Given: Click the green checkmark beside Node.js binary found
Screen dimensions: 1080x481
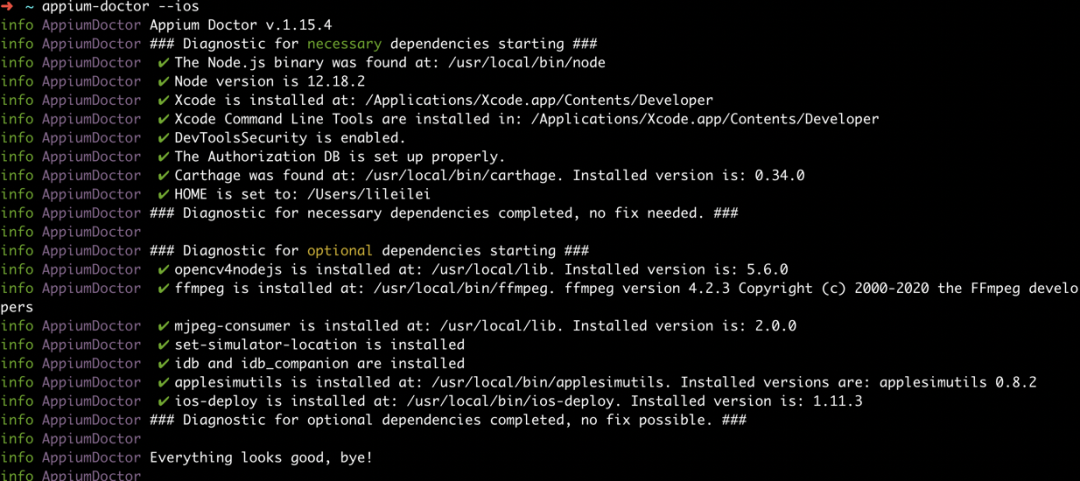Looking at the screenshot, I should click(x=163, y=63).
